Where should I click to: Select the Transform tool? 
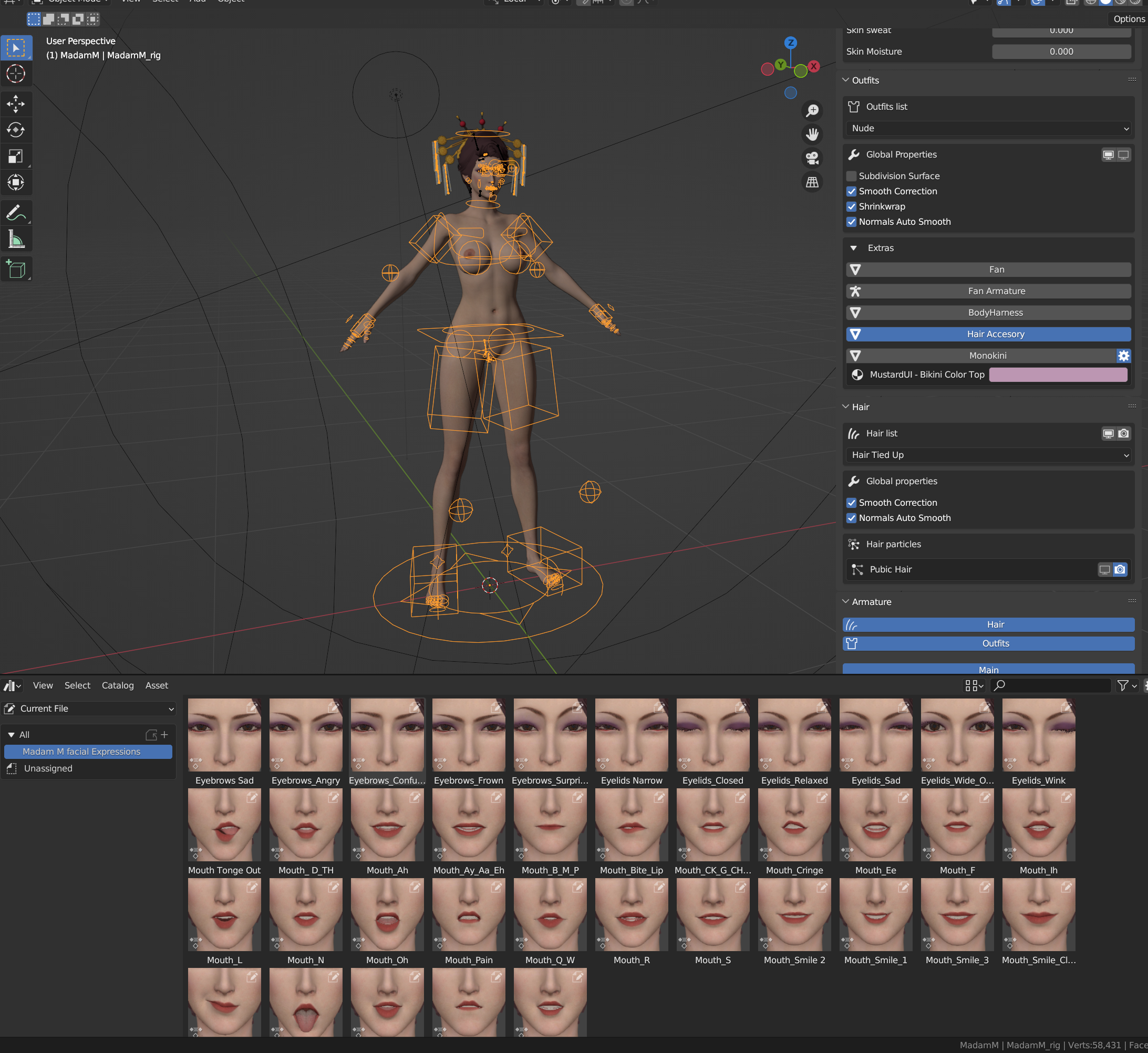(x=16, y=182)
